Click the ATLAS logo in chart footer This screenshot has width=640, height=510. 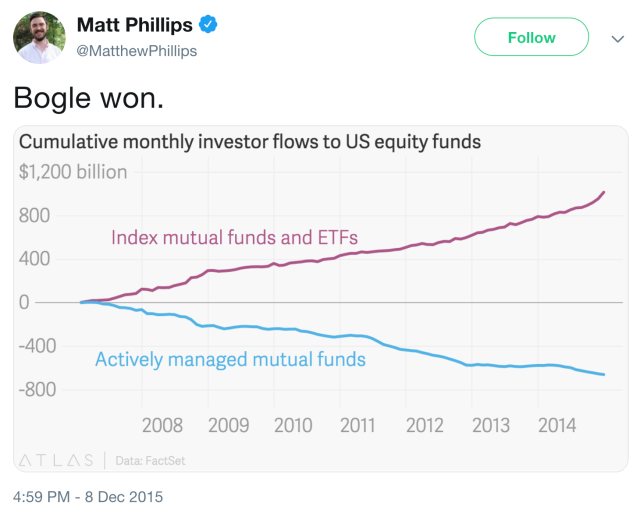click(x=57, y=460)
